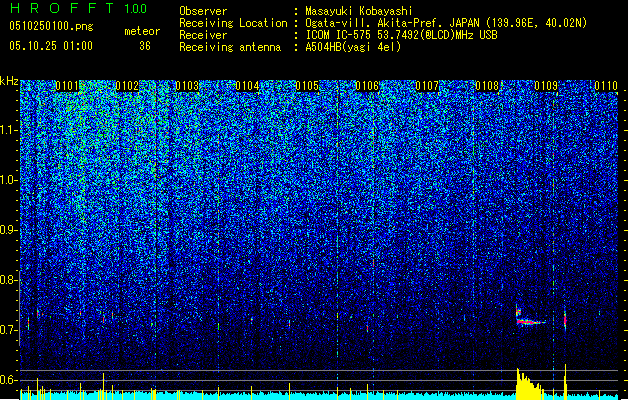
Task: Click the HROFFT 1.0.0 title text
Action: 78,8
